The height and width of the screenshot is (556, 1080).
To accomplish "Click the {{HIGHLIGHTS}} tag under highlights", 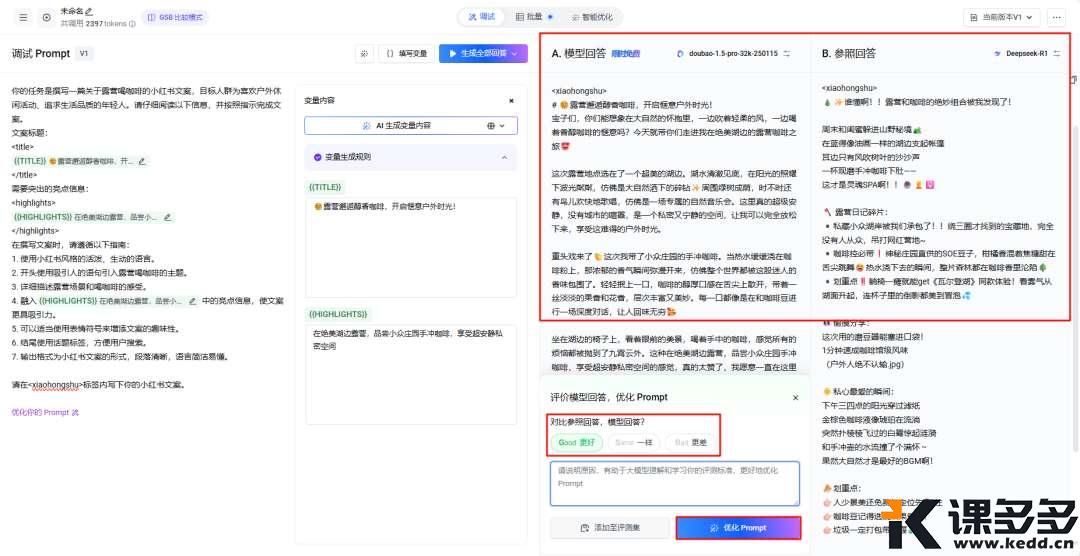I will click(x=42, y=217).
